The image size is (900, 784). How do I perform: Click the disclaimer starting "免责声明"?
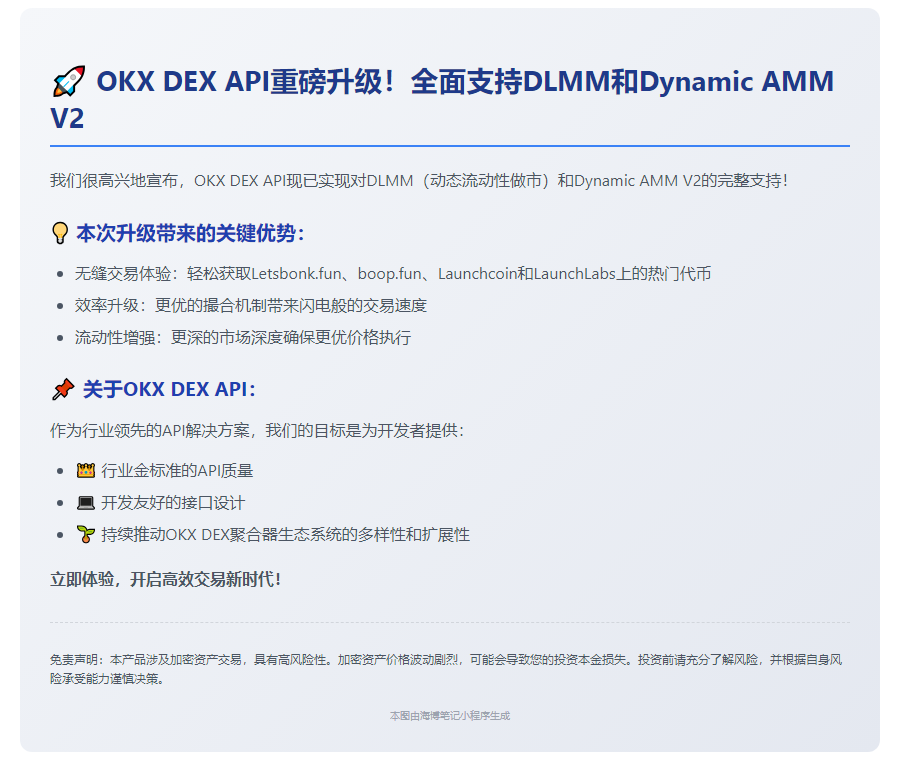[x=446, y=669]
